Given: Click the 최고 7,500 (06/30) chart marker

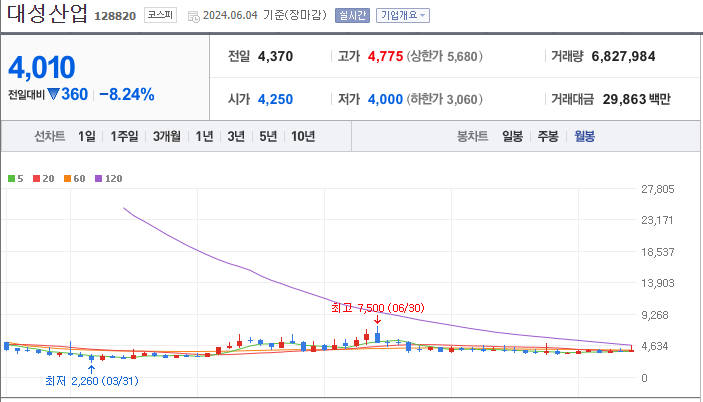Looking at the screenshot, I should pyautogui.click(x=378, y=308).
